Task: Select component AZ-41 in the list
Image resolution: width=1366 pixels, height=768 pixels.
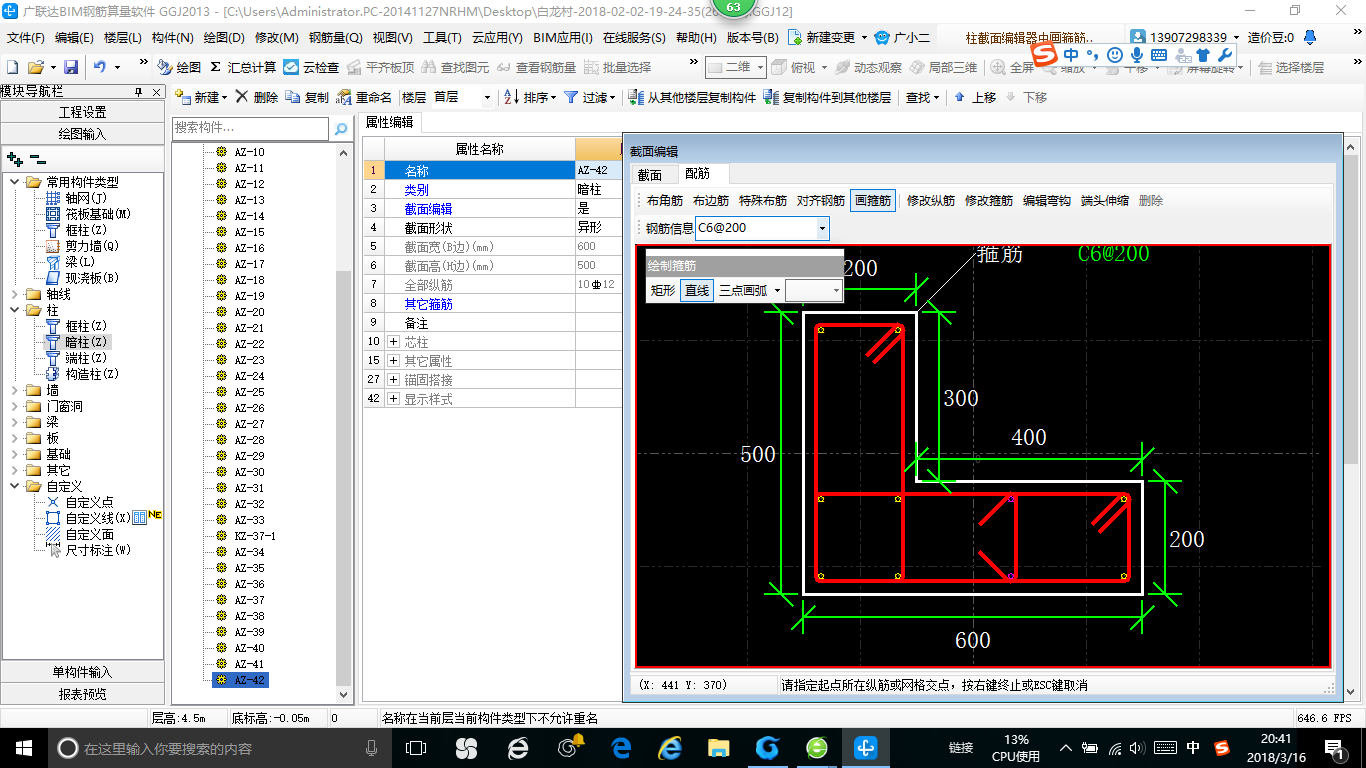Action: (249, 664)
